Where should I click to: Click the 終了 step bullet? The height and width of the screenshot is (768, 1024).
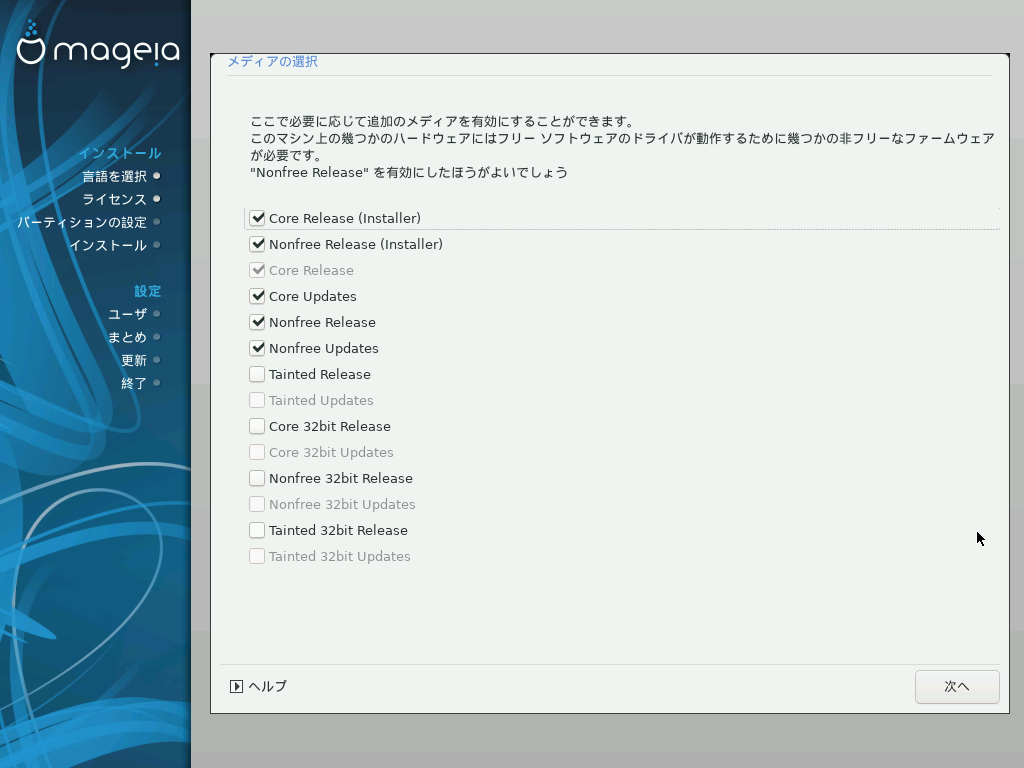click(157, 383)
